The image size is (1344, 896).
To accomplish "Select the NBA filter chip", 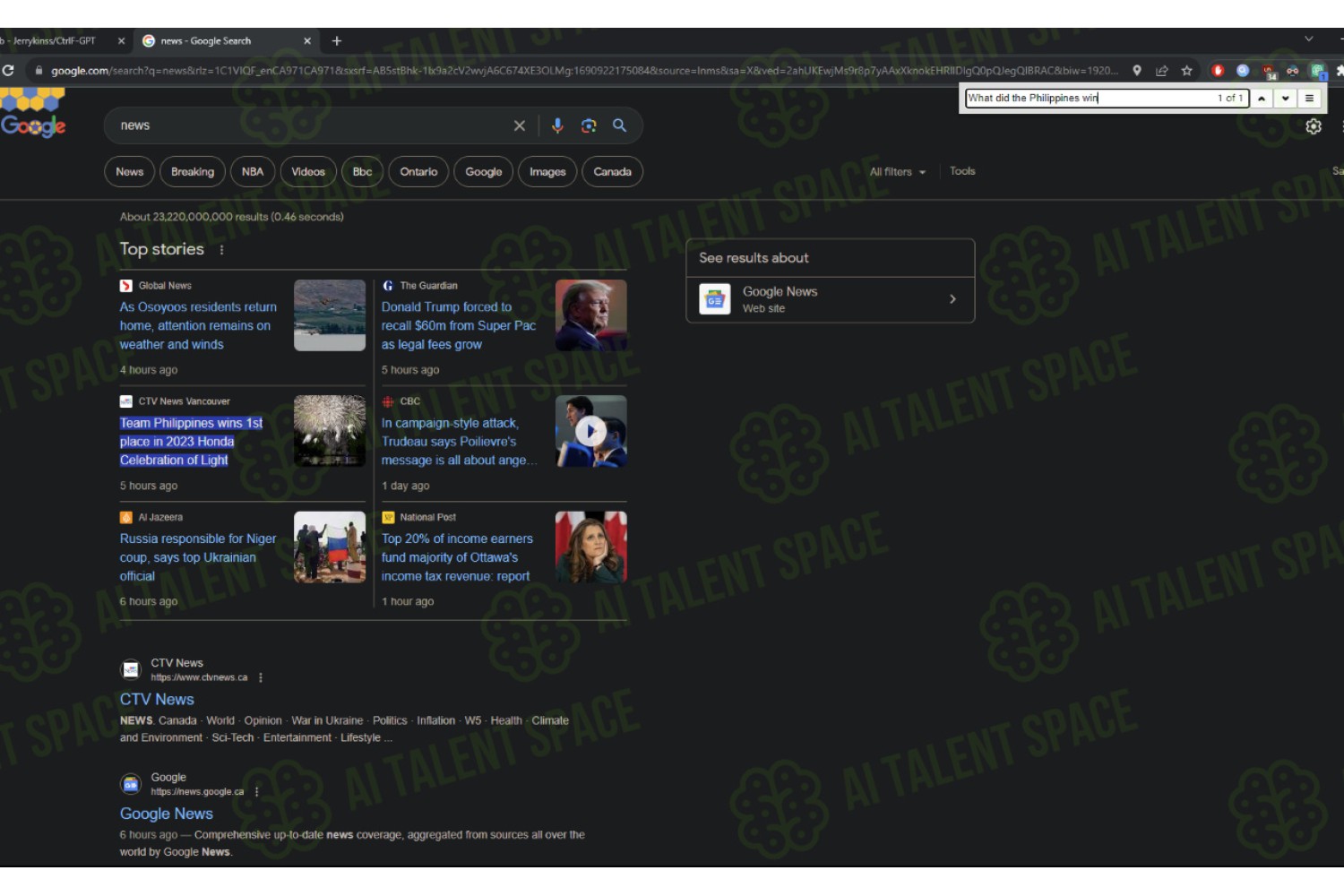I will [253, 172].
